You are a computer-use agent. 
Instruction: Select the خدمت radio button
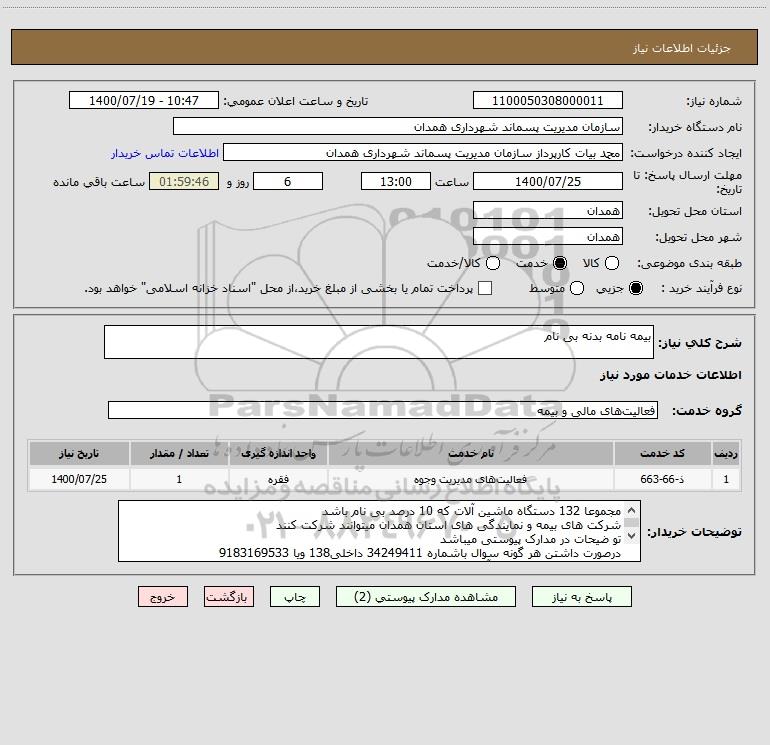pyautogui.click(x=559, y=263)
